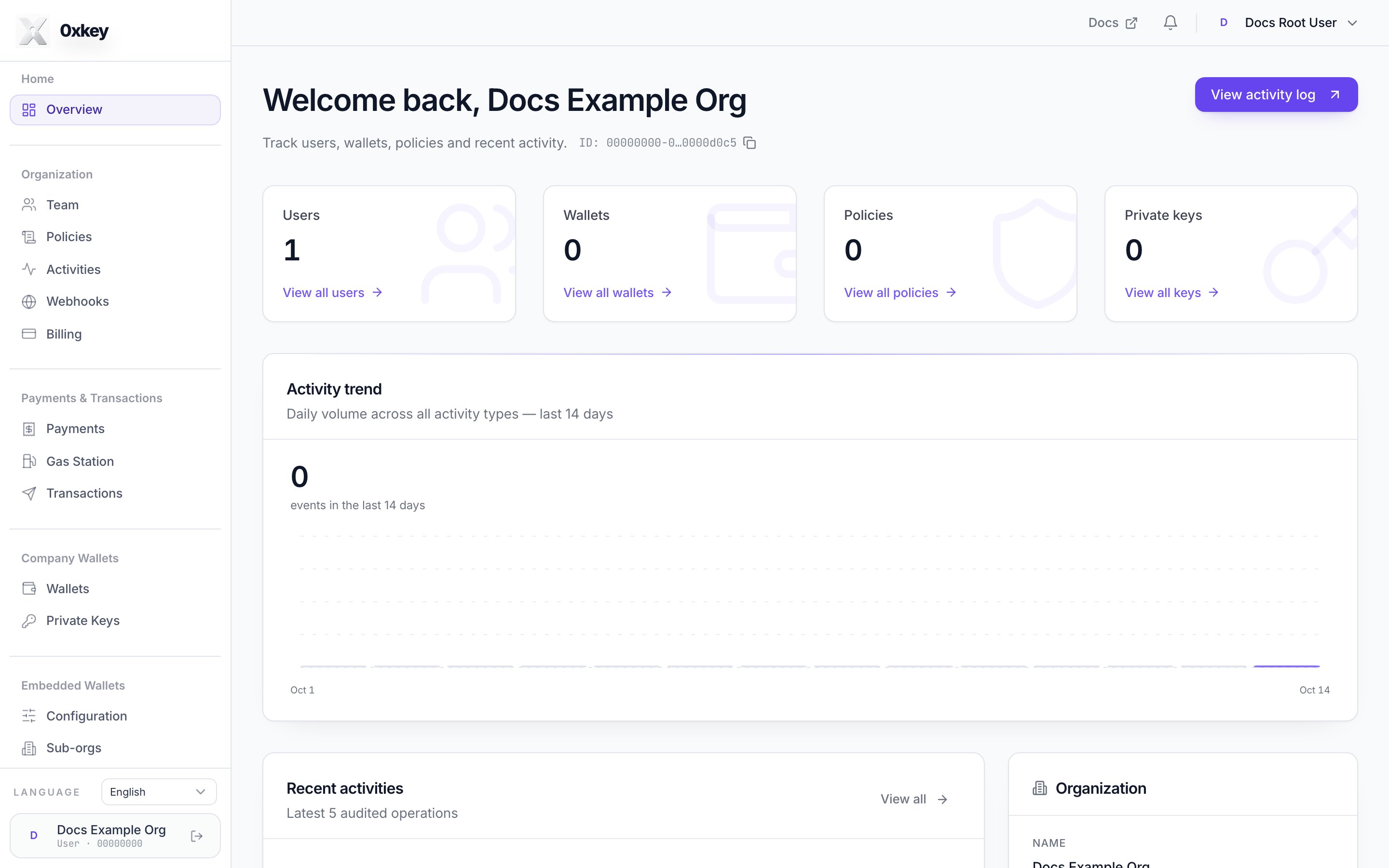Click 'Latest 5 audited operations' text
Screen dimensions: 1389x868
372,814
